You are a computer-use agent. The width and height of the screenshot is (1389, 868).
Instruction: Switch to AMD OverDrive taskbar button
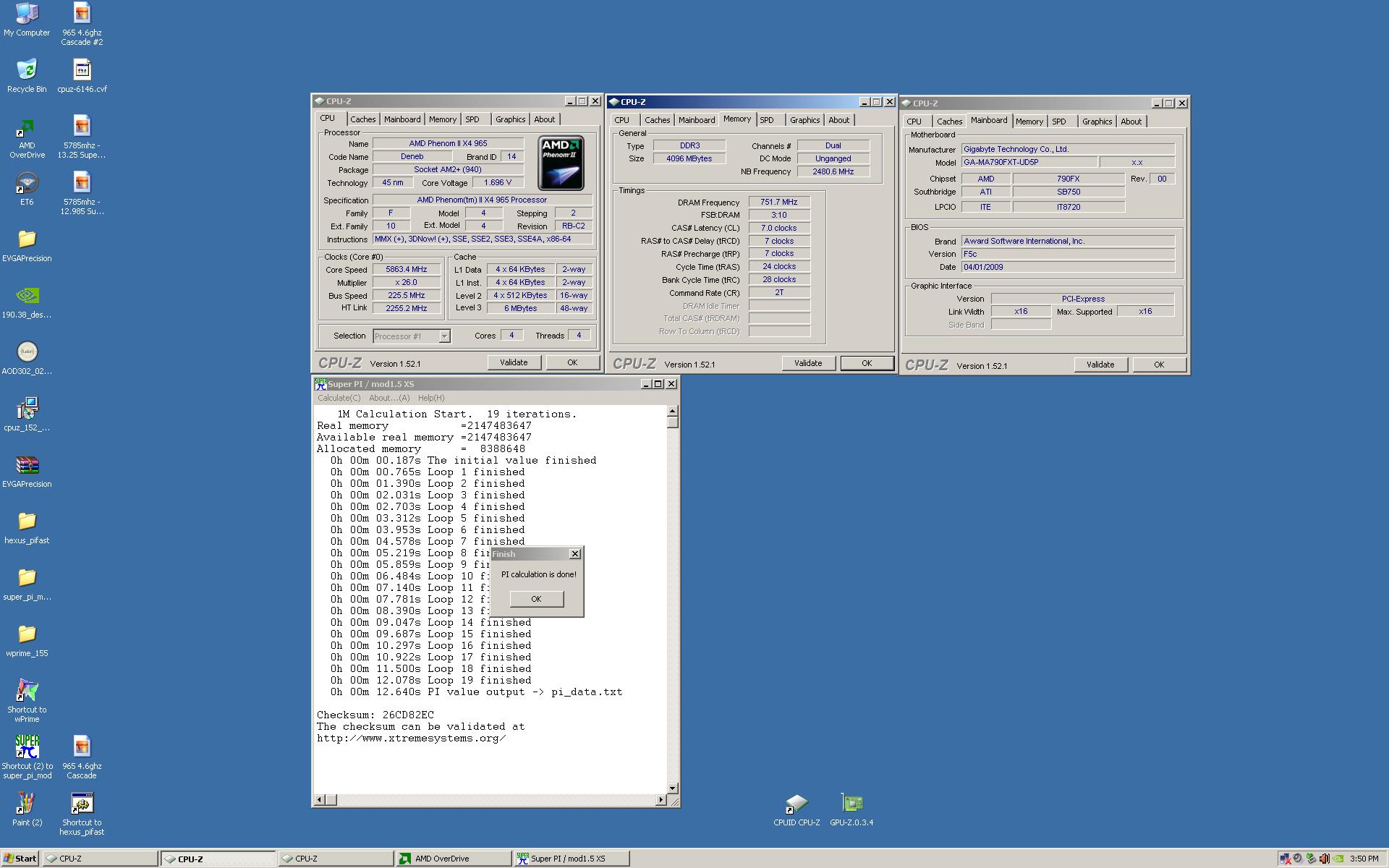click(453, 859)
